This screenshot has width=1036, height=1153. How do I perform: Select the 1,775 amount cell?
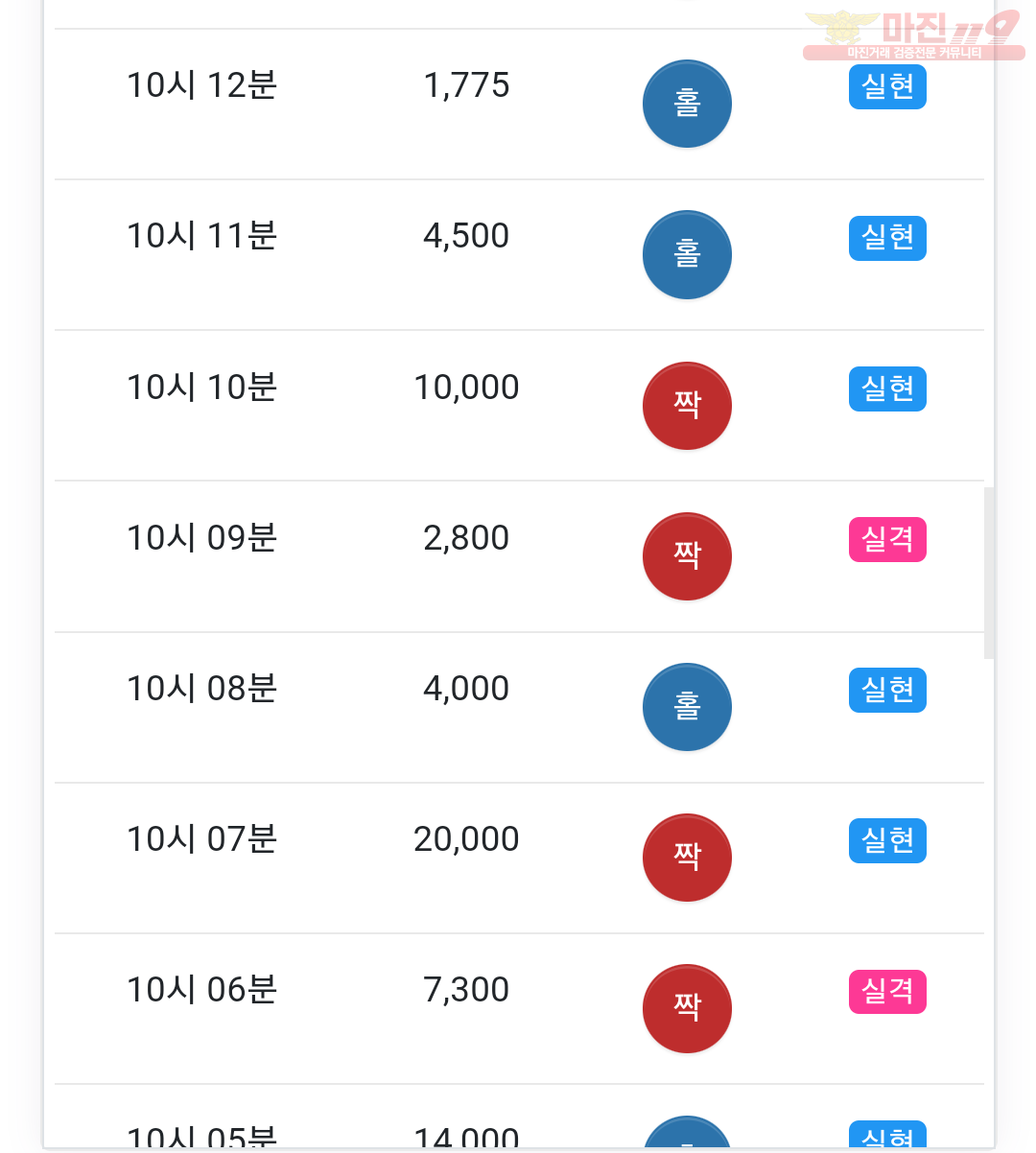pyautogui.click(x=466, y=85)
